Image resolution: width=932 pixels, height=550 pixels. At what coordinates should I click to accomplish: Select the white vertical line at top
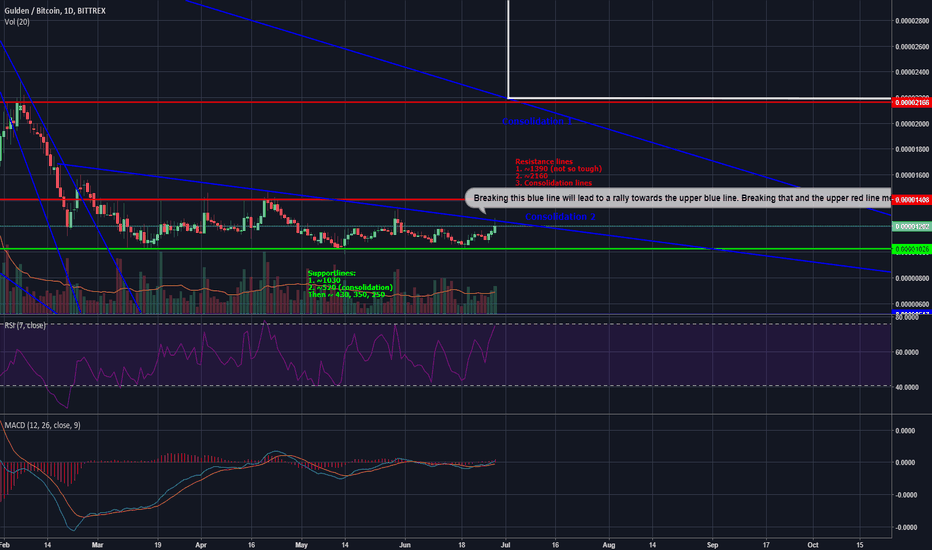coord(508,49)
